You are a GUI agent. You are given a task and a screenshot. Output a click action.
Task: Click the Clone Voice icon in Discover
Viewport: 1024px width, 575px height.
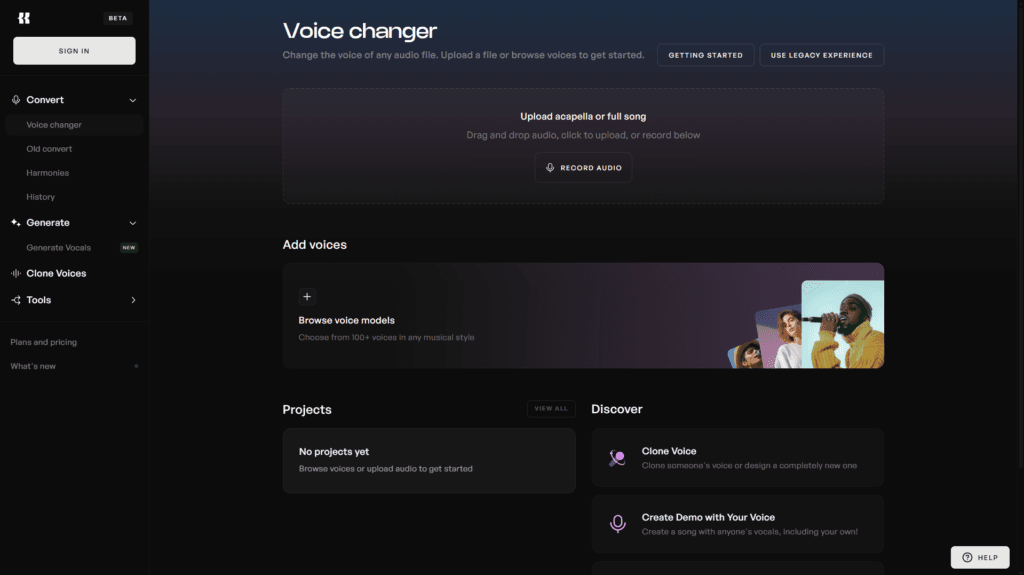[618, 458]
